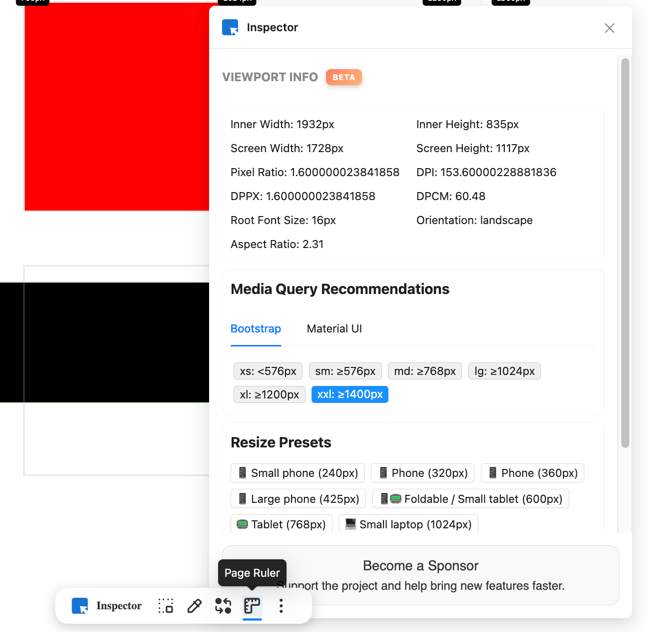Activate the element selection tool icon
648x632 pixels.
pyautogui.click(x=166, y=606)
